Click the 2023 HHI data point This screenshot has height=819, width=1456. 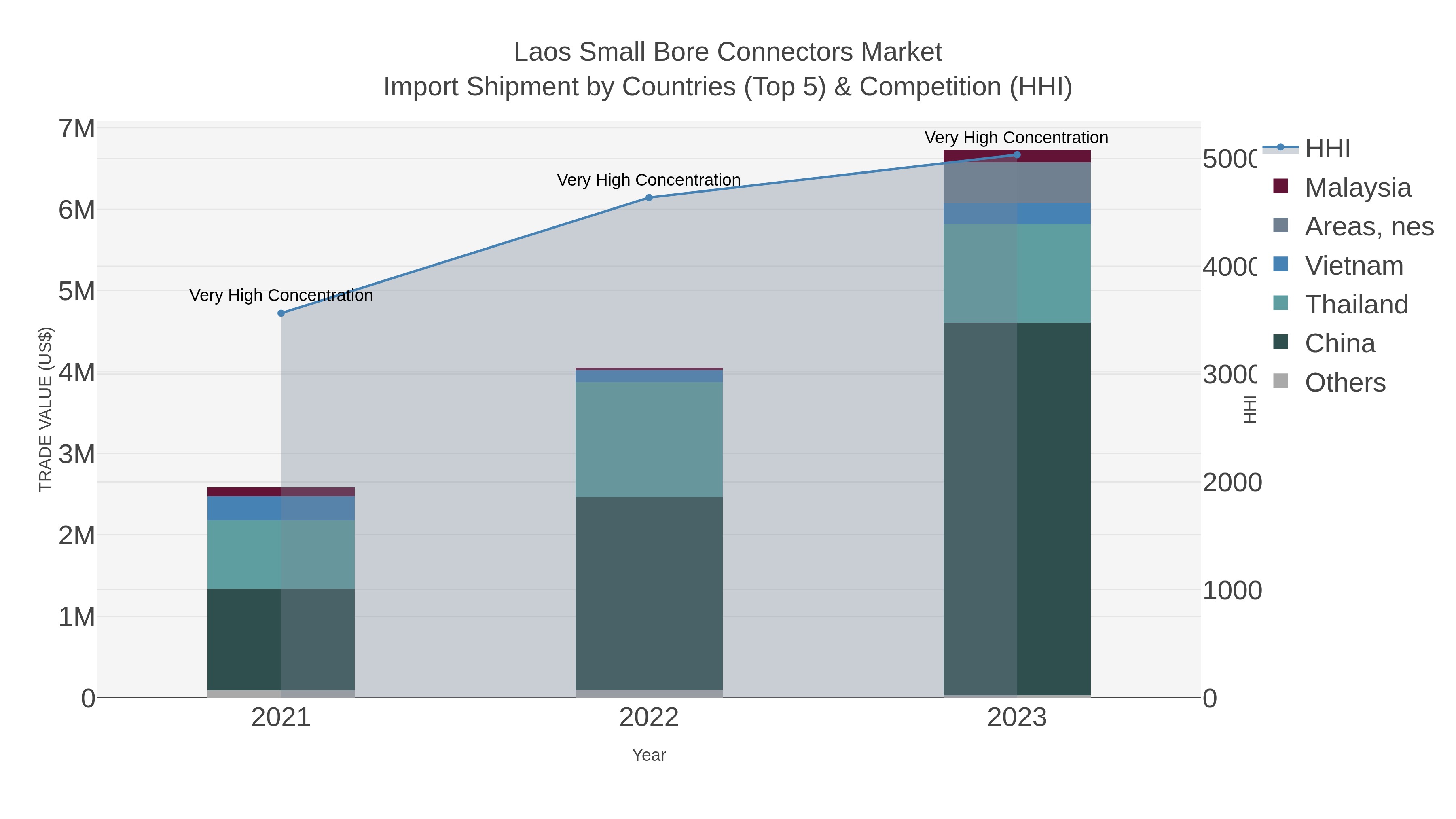(x=1017, y=154)
